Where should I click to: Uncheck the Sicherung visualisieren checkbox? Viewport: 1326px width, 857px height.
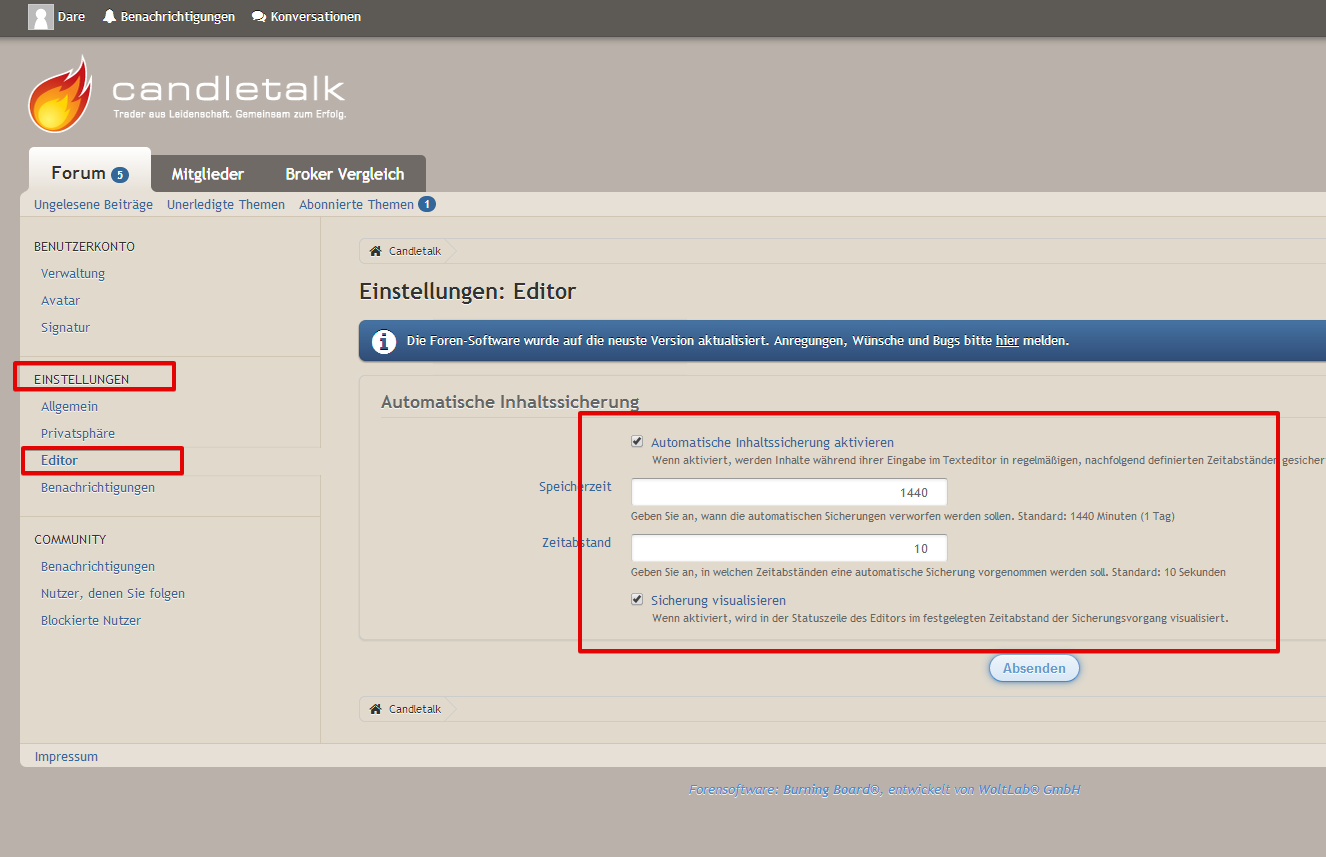[x=637, y=599]
